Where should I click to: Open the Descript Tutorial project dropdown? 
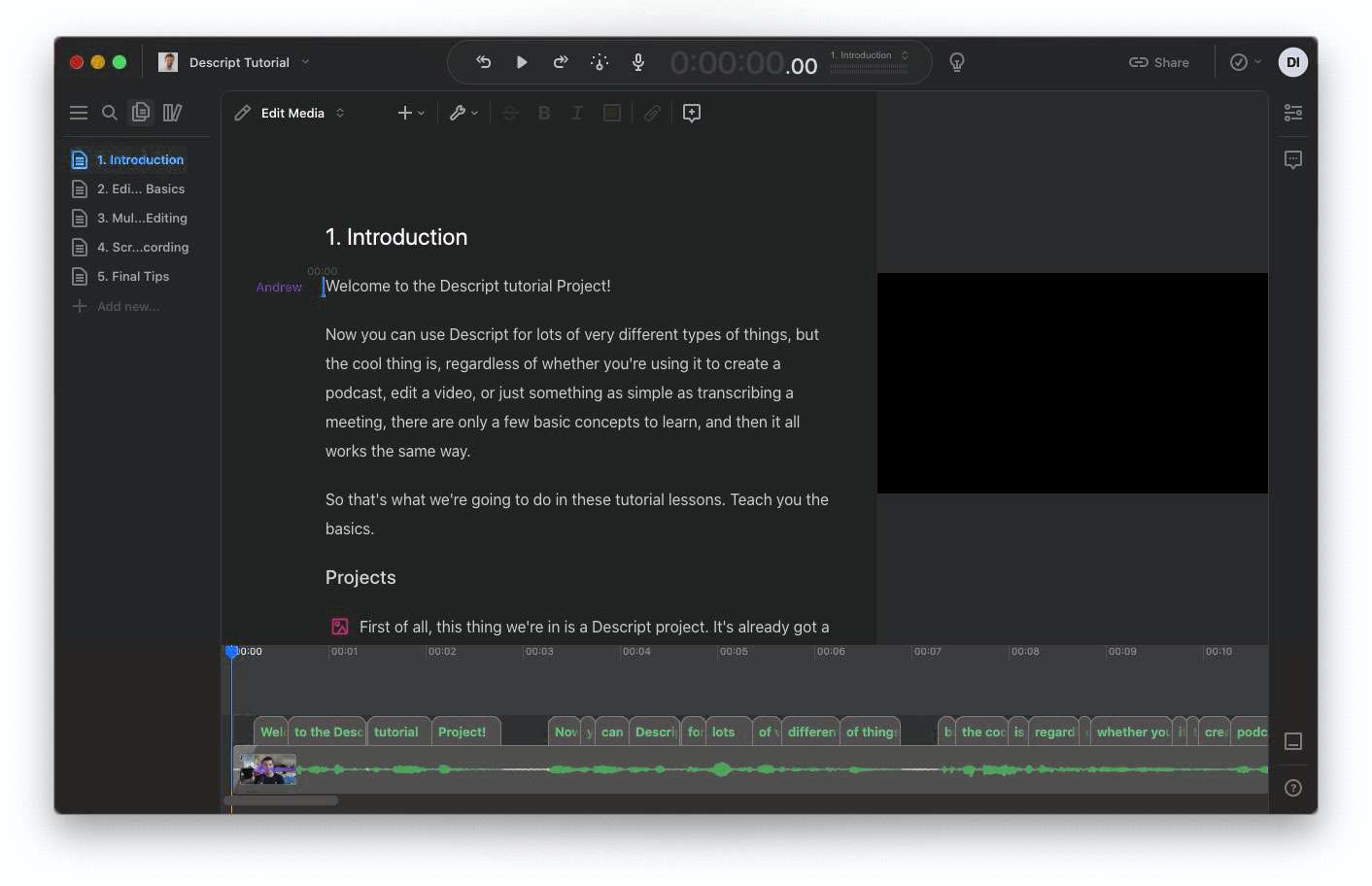pyautogui.click(x=249, y=62)
